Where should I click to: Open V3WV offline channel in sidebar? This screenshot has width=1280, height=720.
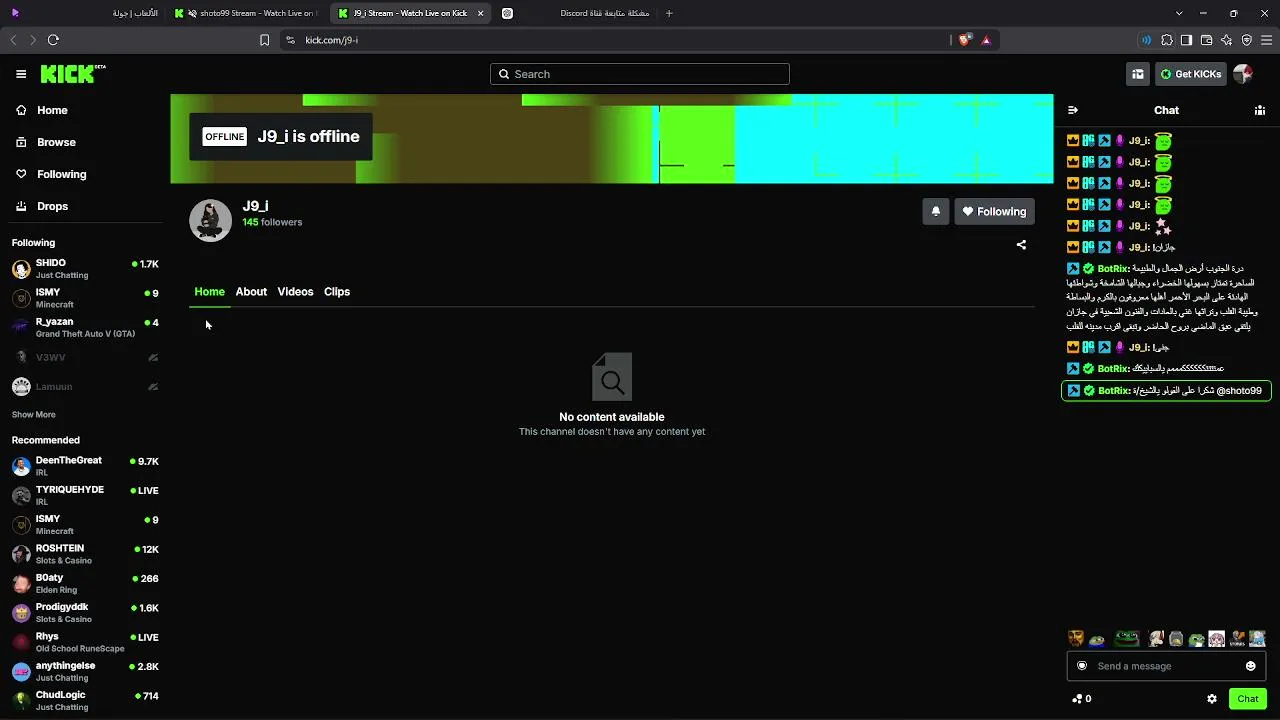point(85,357)
